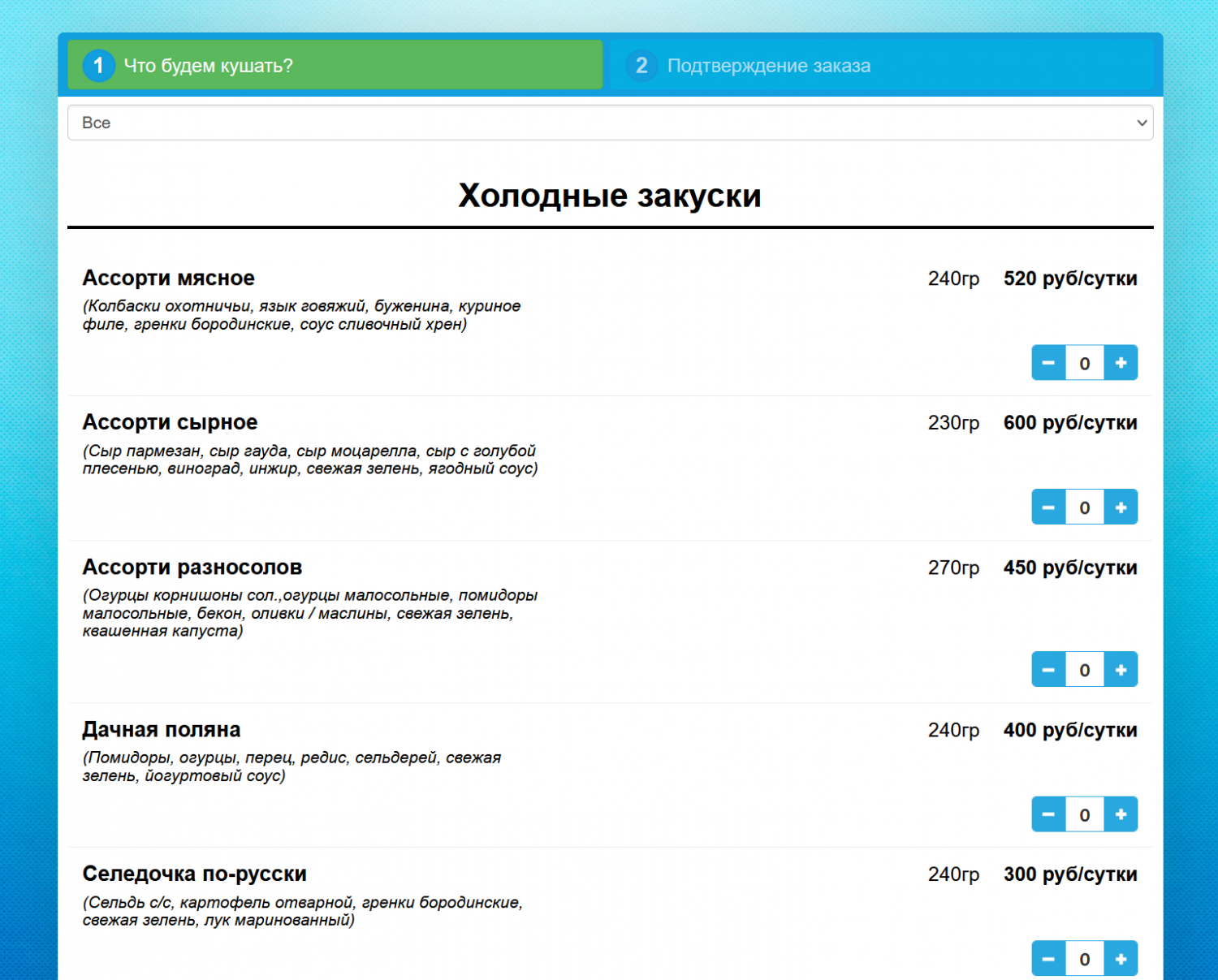1218x980 pixels.
Task: Click quantity field for Селедочка по-русски
Action: point(1084,959)
